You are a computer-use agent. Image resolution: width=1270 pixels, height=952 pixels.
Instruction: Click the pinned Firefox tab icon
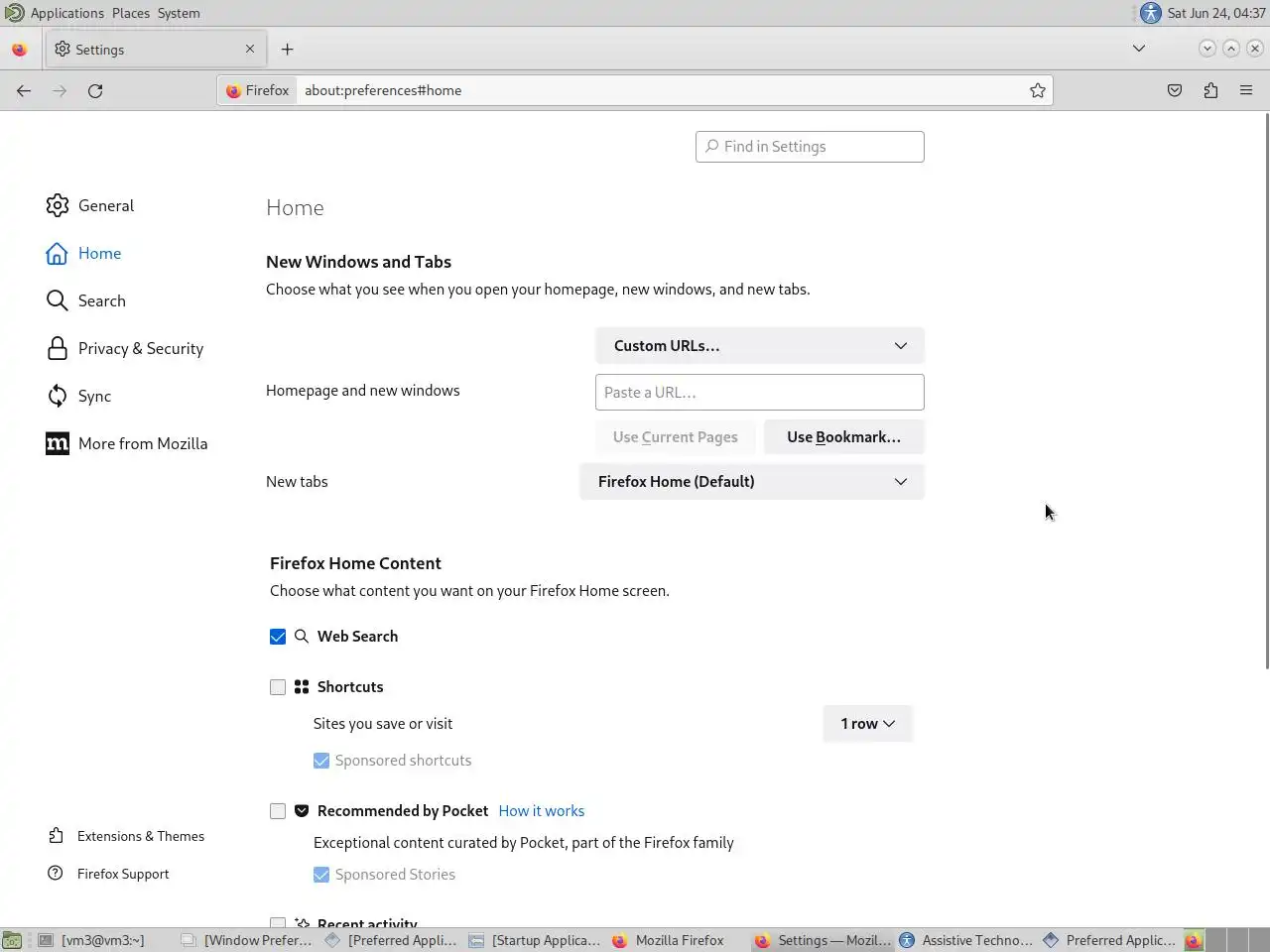point(20,49)
